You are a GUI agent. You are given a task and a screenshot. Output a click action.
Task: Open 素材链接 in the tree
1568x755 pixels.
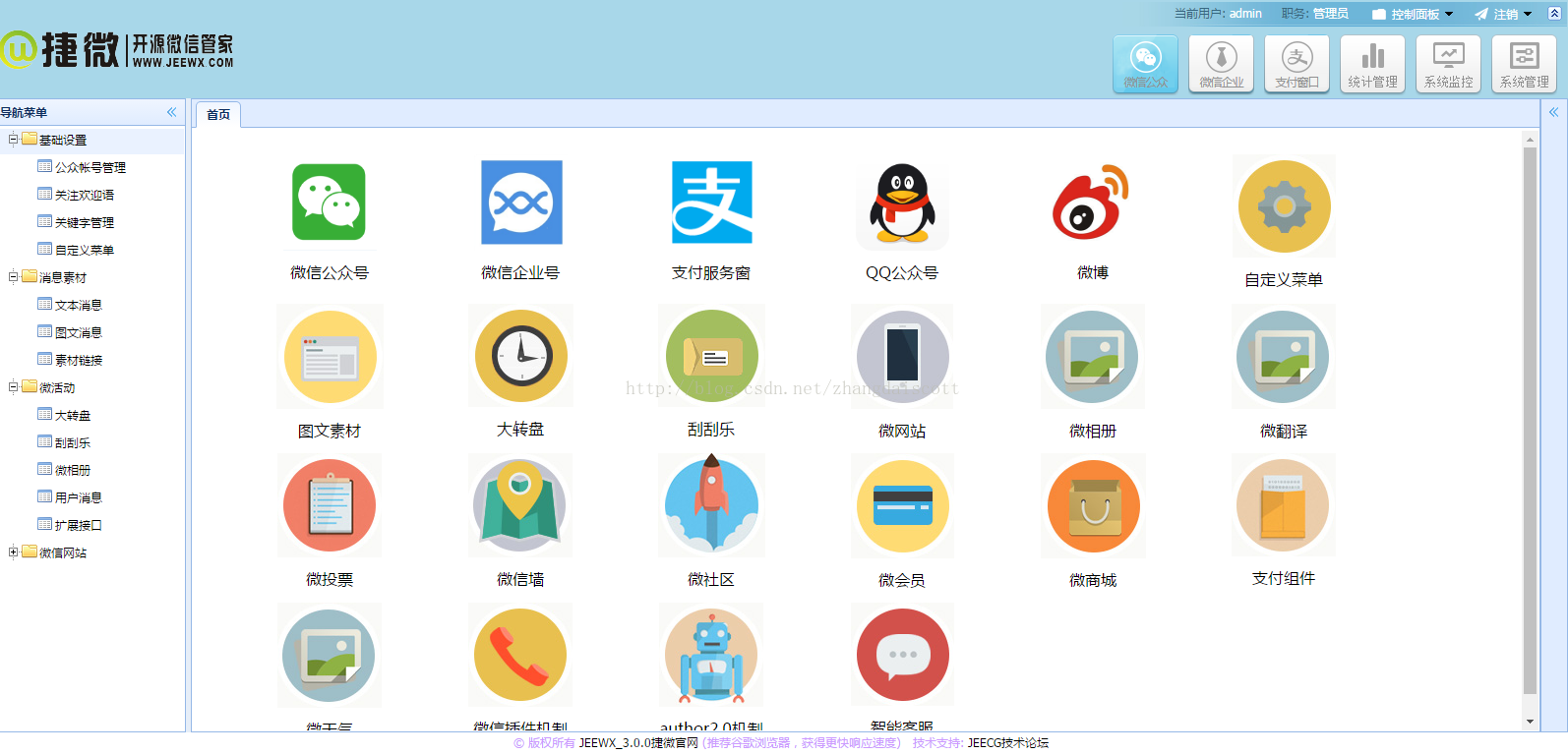pyautogui.click(x=79, y=360)
